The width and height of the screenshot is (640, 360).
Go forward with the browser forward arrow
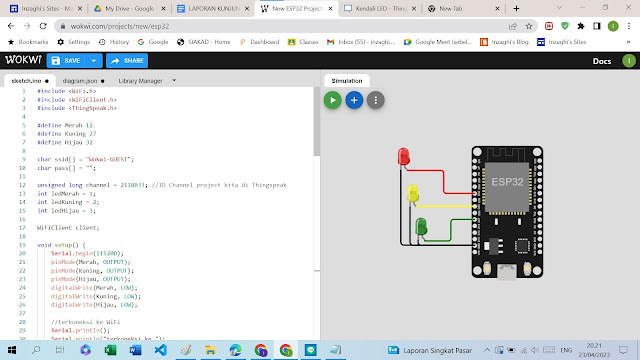click(x=27, y=26)
